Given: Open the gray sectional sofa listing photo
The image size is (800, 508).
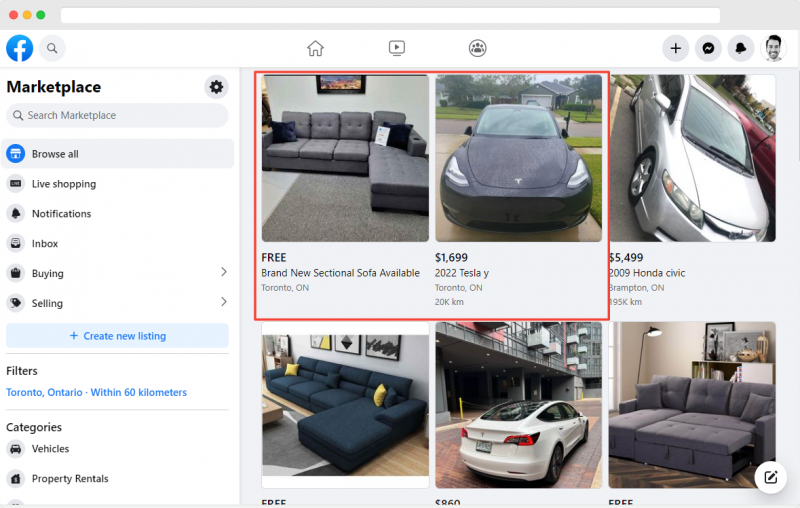Looking at the screenshot, I should (x=345, y=158).
